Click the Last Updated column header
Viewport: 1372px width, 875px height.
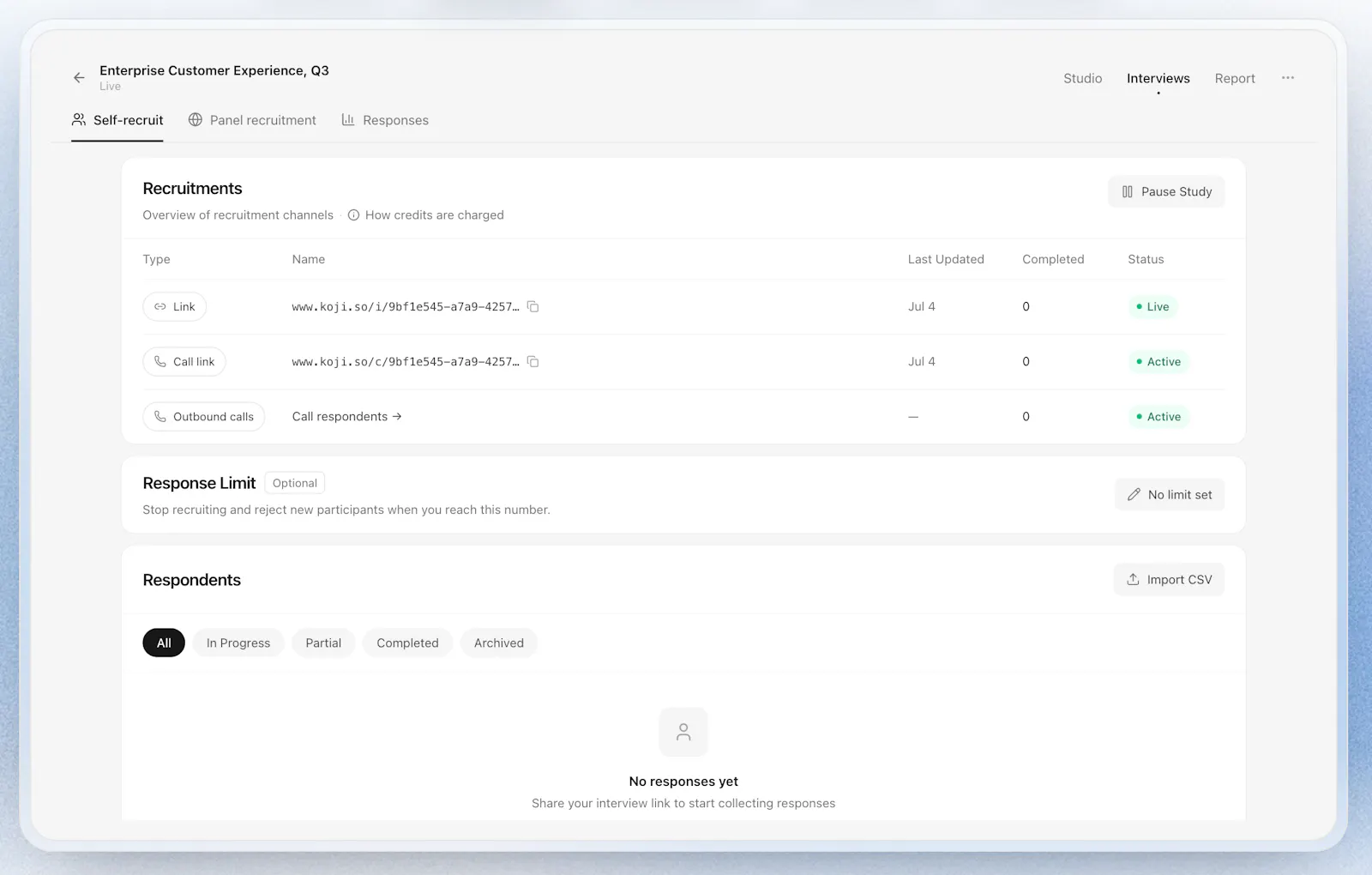(x=946, y=259)
